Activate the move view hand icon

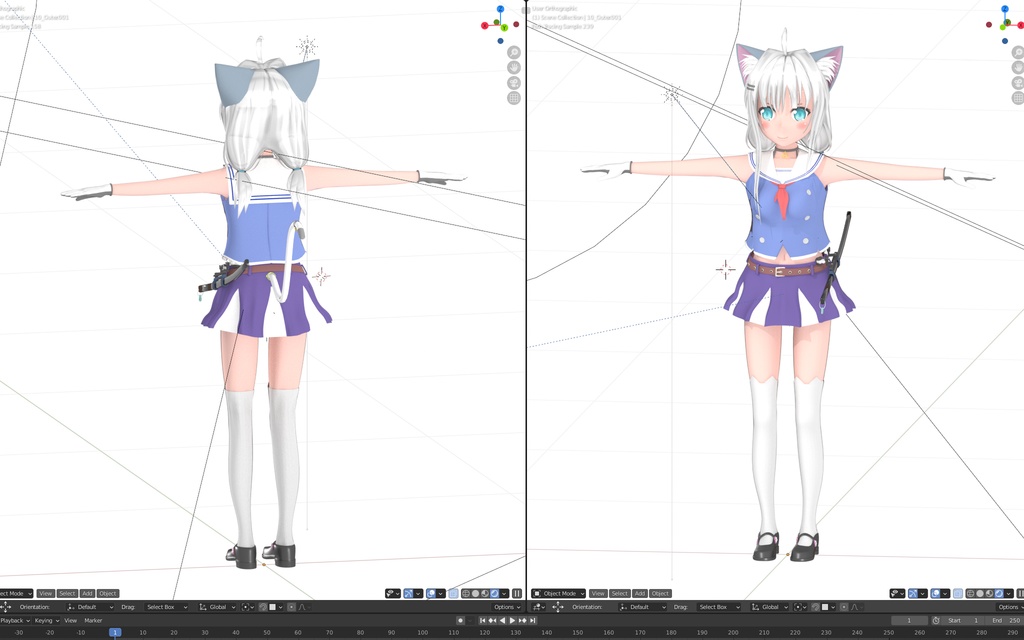514,69
